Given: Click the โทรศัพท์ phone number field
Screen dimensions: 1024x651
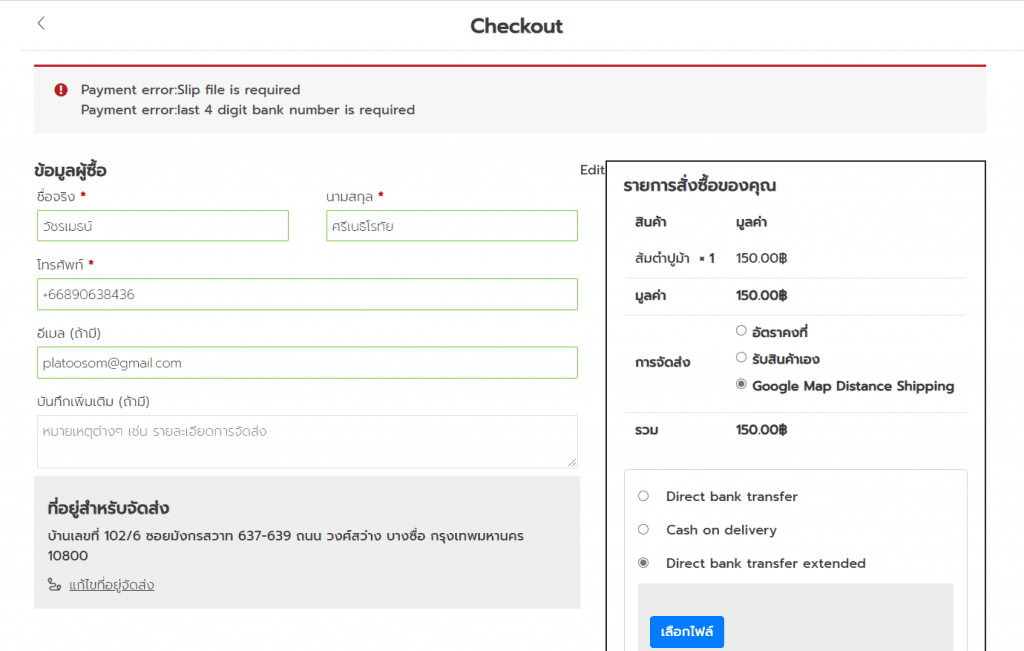Looking at the screenshot, I should pos(307,294).
